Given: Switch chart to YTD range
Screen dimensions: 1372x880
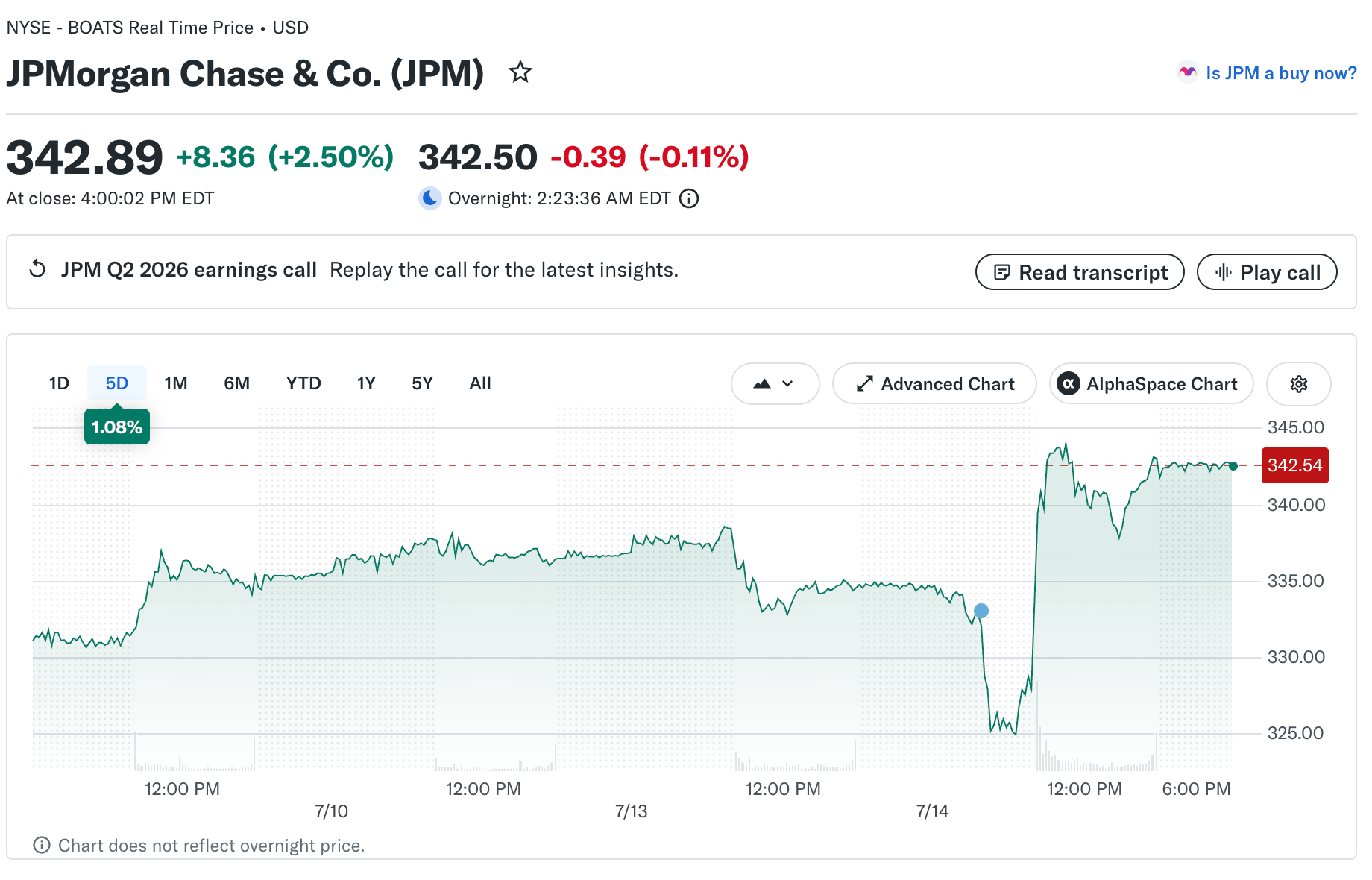Looking at the screenshot, I should (303, 383).
